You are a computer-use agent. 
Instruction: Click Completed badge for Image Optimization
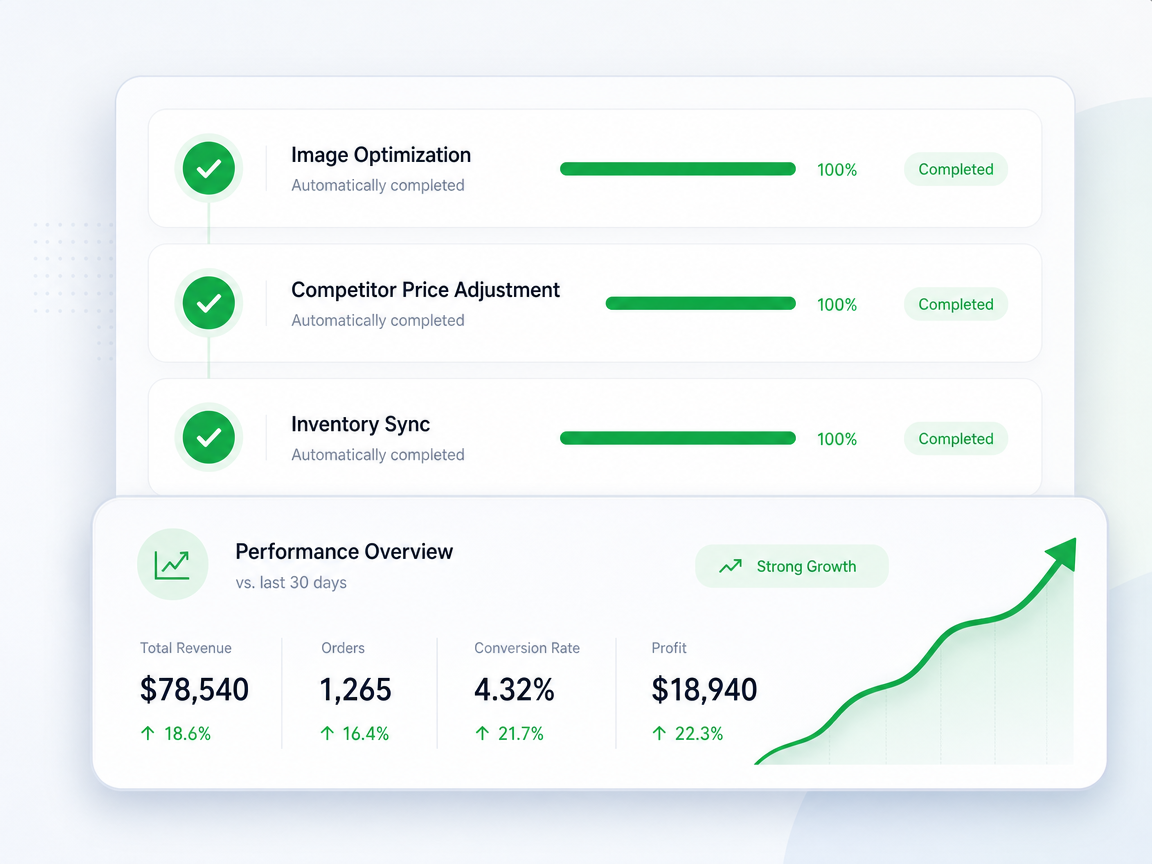[x=955, y=169]
